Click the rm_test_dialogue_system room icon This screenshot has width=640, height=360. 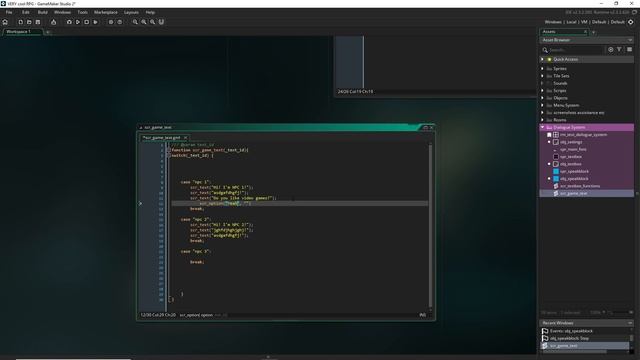click(556, 135)
